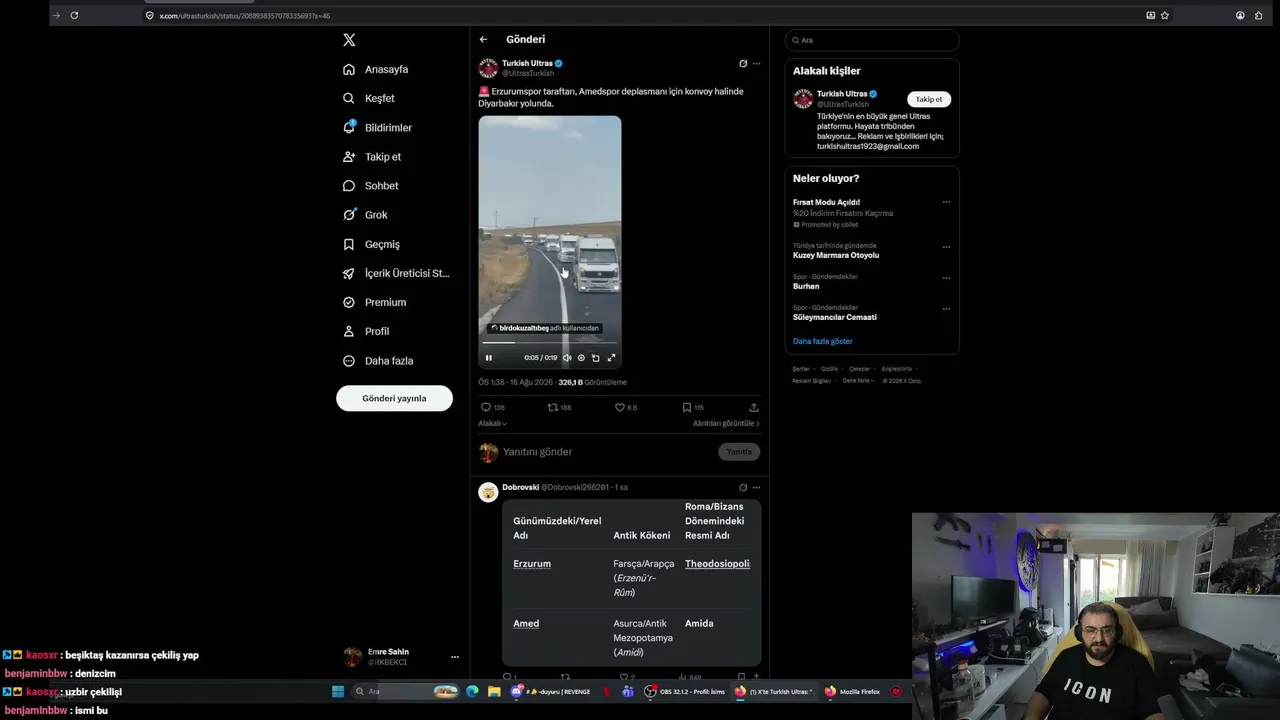Click the Ara search box on X
Image resolution: width=1280 pixels, height=720 pixels.
click(872, 40)
